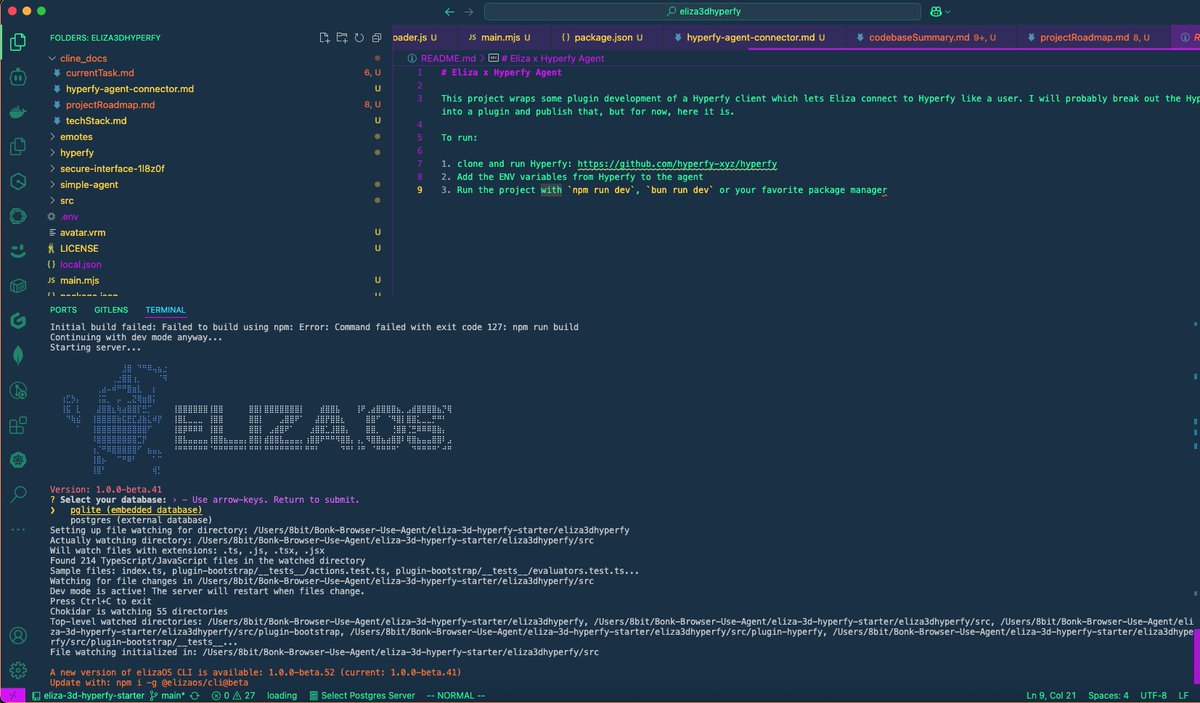Collapse the cline_docs folder
The height and width of the screenshot is (703, 1200).
pyautogui.click(x=82, y=59)
